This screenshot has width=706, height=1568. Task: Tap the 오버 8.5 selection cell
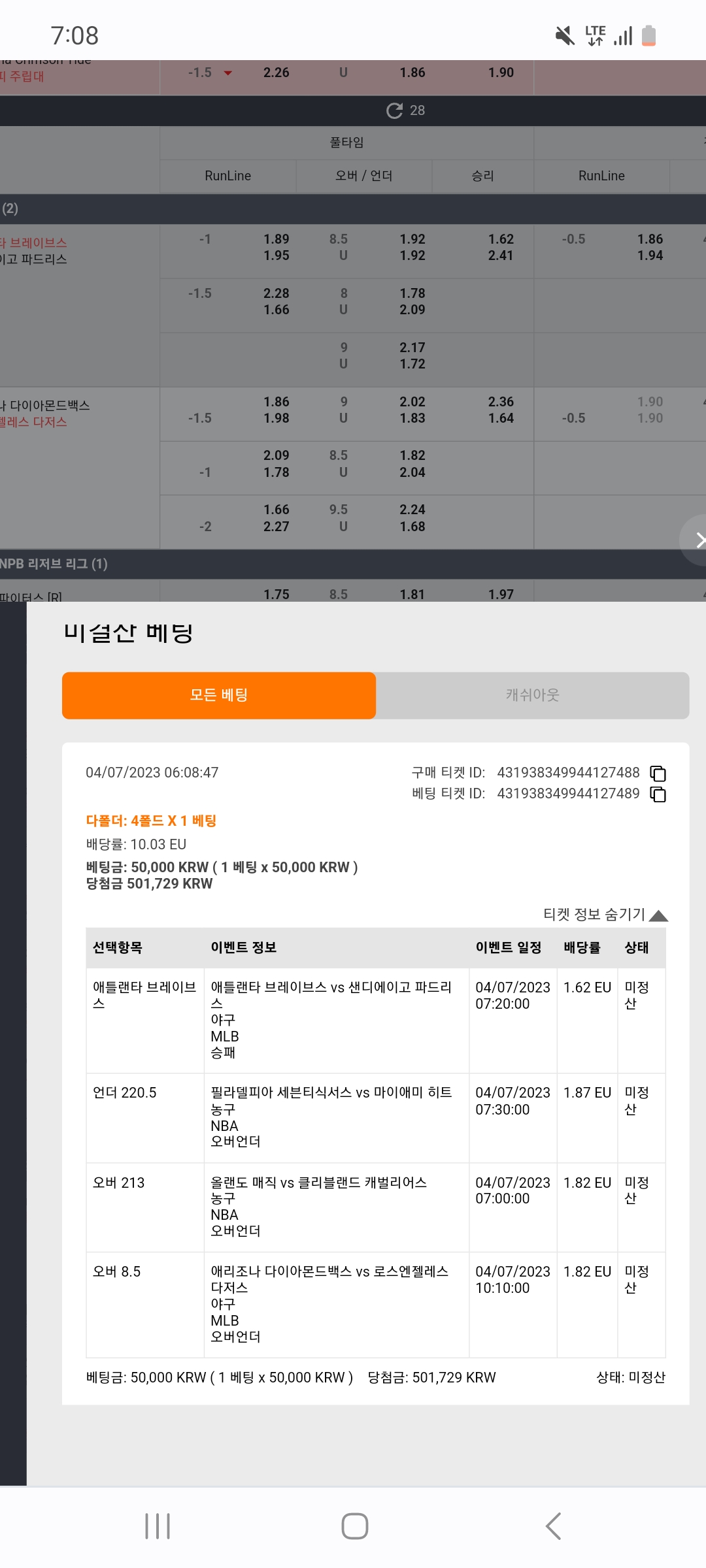[145, 1305]
